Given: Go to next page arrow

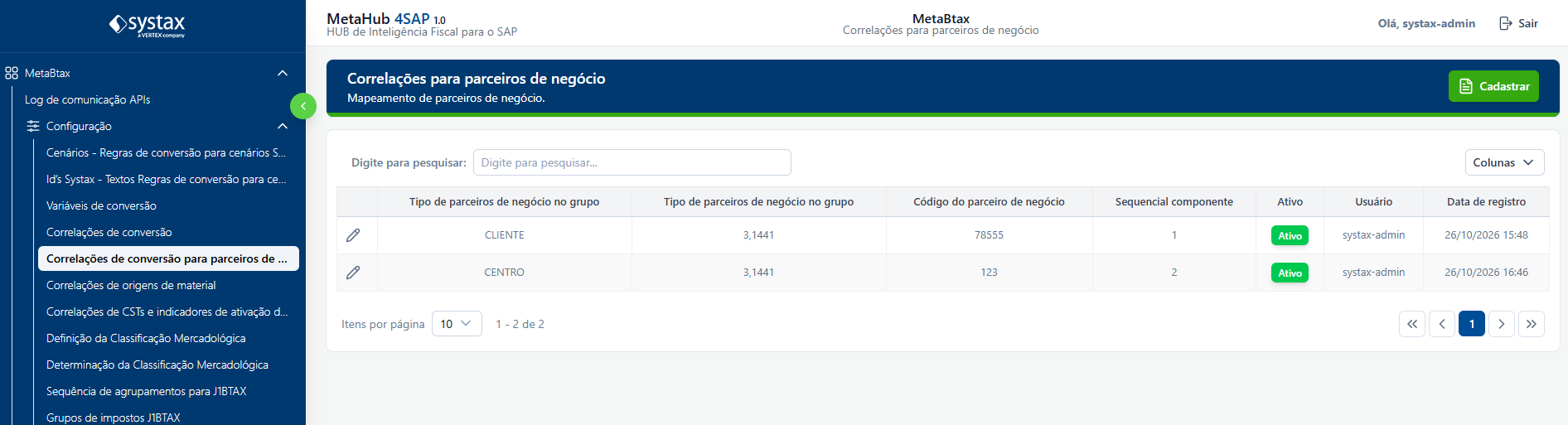Looking at the screenshot, I should click(1502, 324).
